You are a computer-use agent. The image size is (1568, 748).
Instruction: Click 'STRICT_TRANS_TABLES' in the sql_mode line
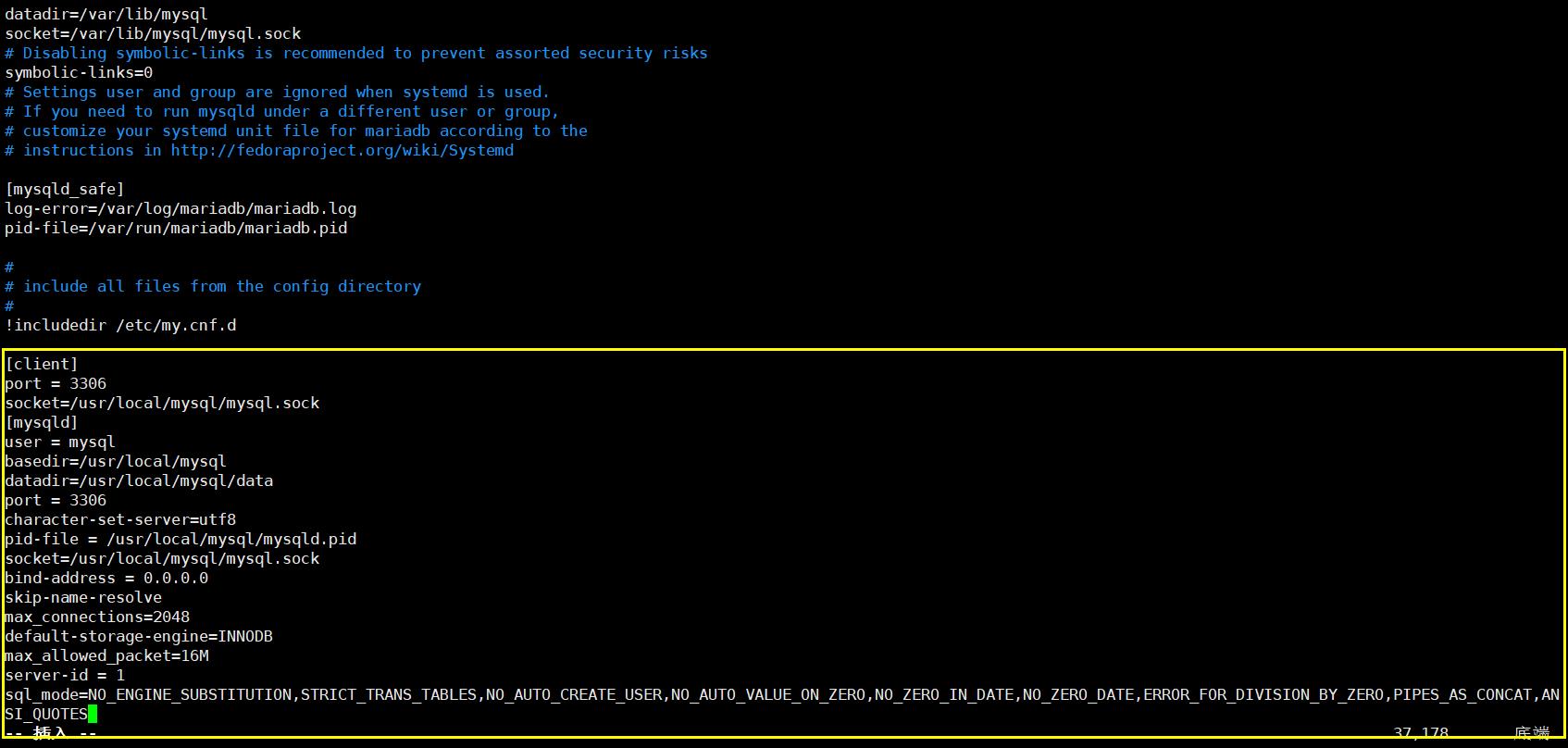click(389, 694)
